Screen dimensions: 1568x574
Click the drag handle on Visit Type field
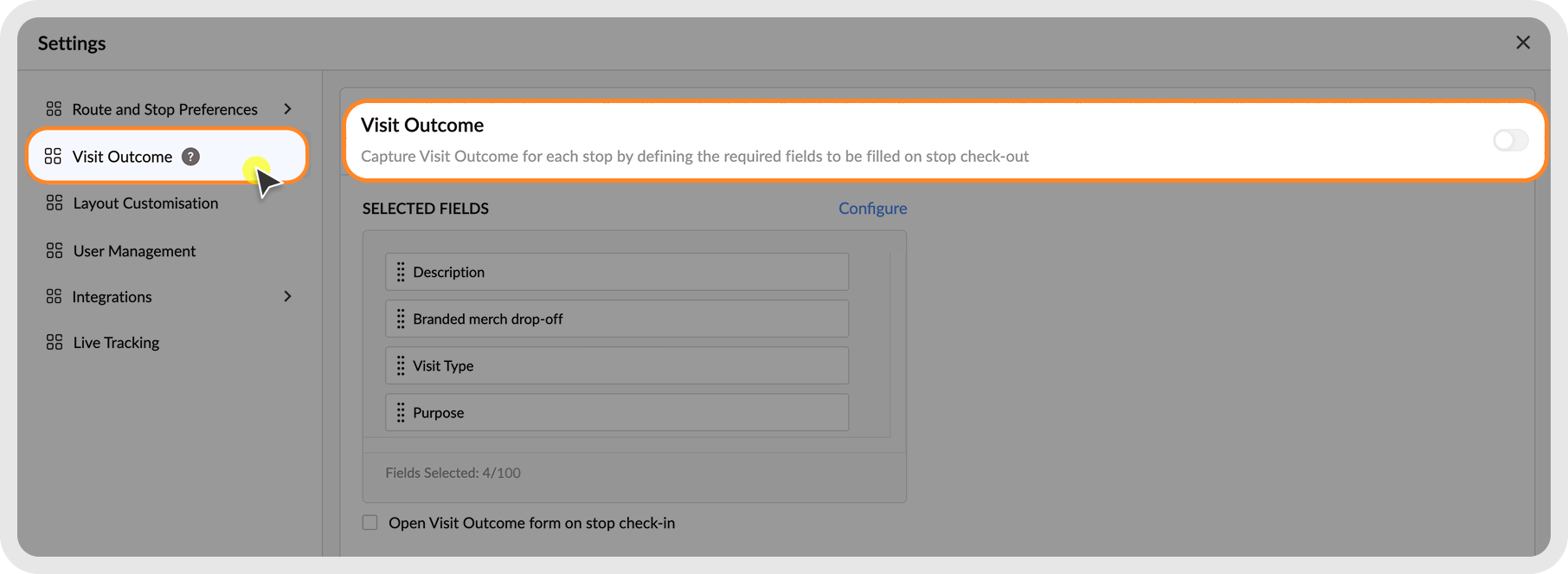(x=401, y=366)
